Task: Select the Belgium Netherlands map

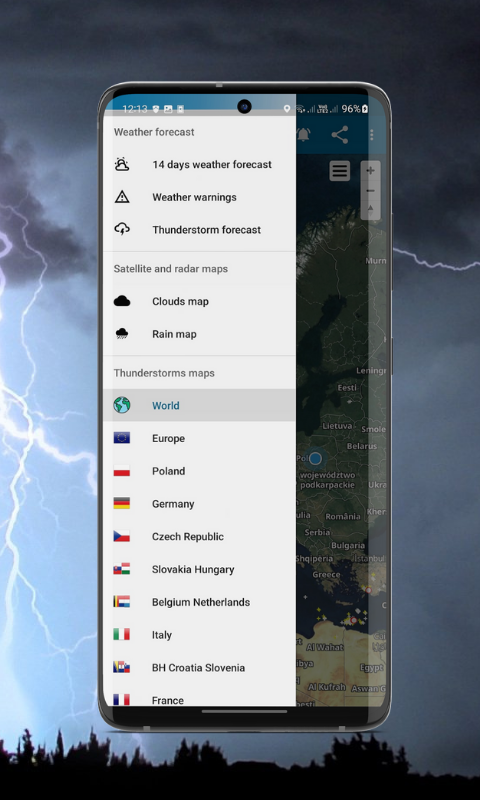Action: click(199, 602)
